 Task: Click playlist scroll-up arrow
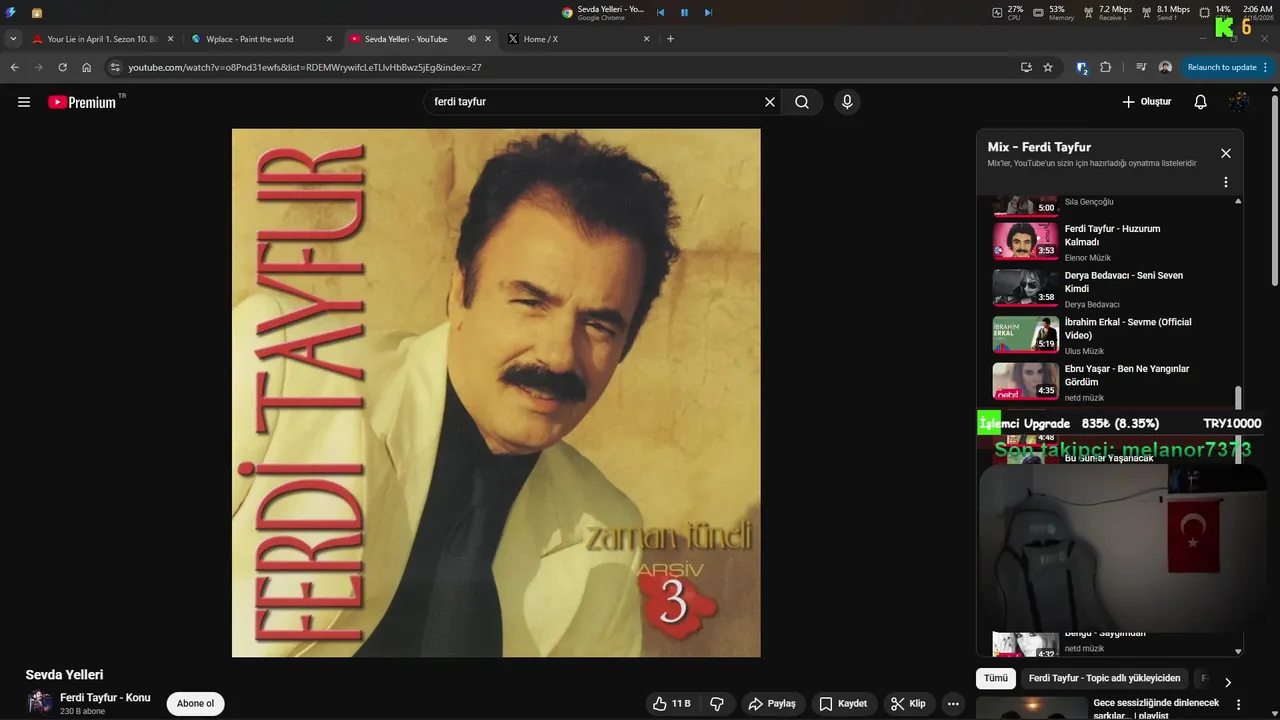[1238, 201]
